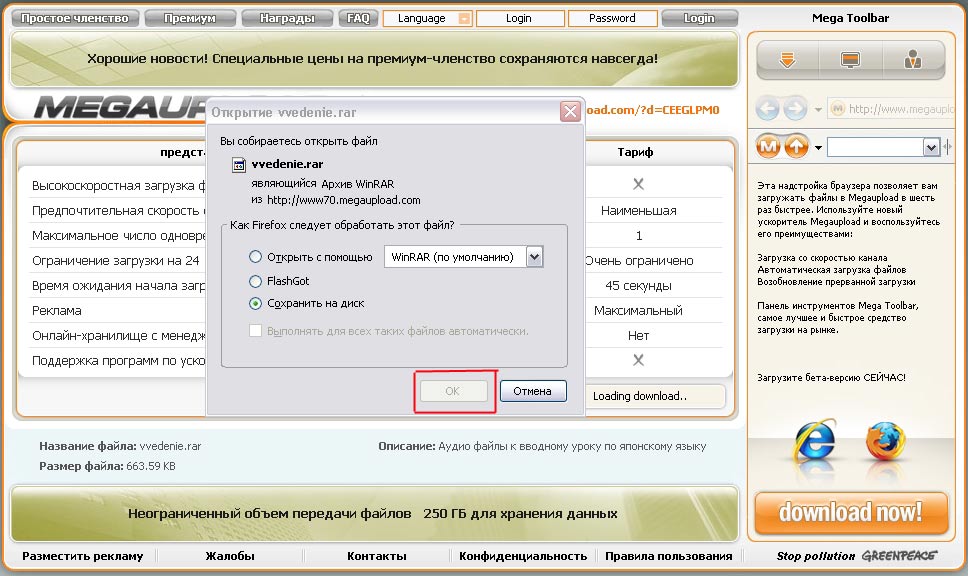
Task: Open the Простое членство tab
Action: (x=75, y=19)
